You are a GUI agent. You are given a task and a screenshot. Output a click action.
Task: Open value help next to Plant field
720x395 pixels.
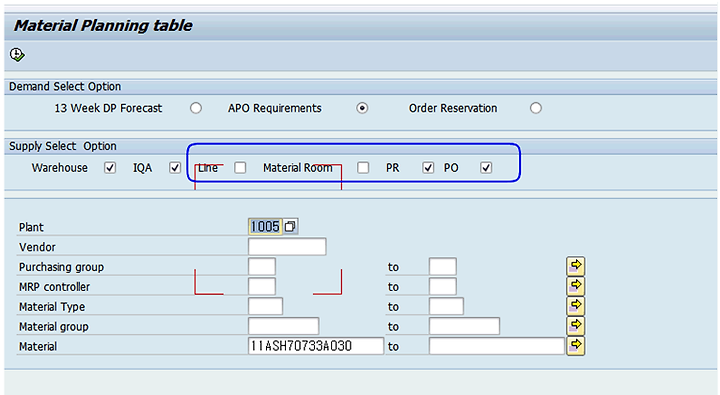[290, 226]
